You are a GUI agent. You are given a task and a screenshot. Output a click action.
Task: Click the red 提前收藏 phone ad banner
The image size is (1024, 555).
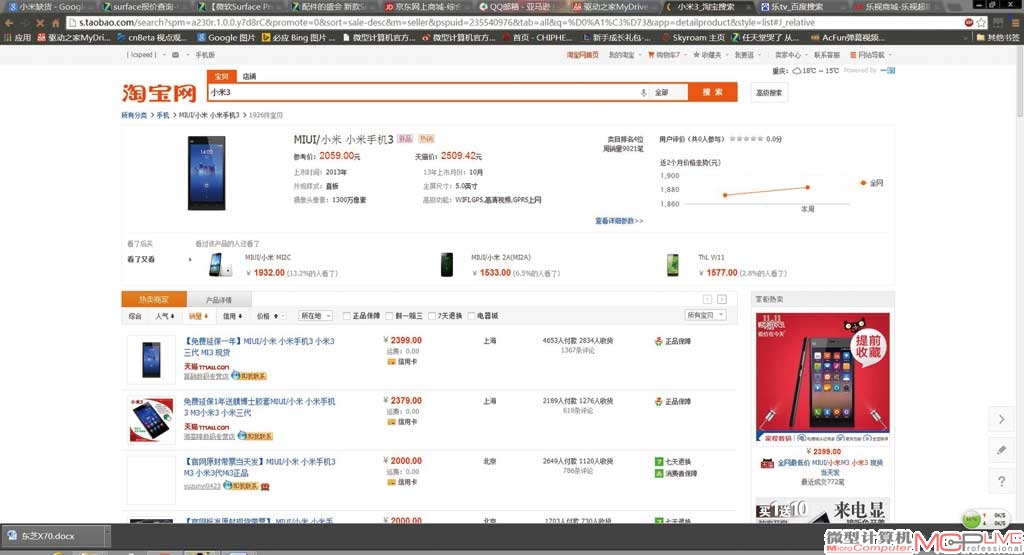[x=822, y=377]
